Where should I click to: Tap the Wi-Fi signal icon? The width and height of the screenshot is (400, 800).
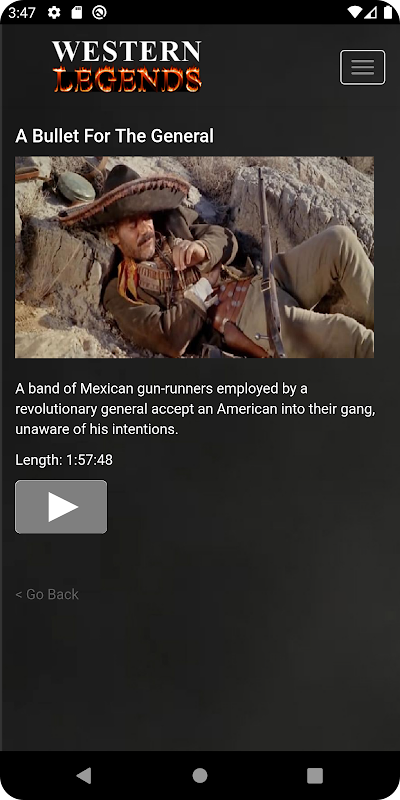tap(354, 13)
